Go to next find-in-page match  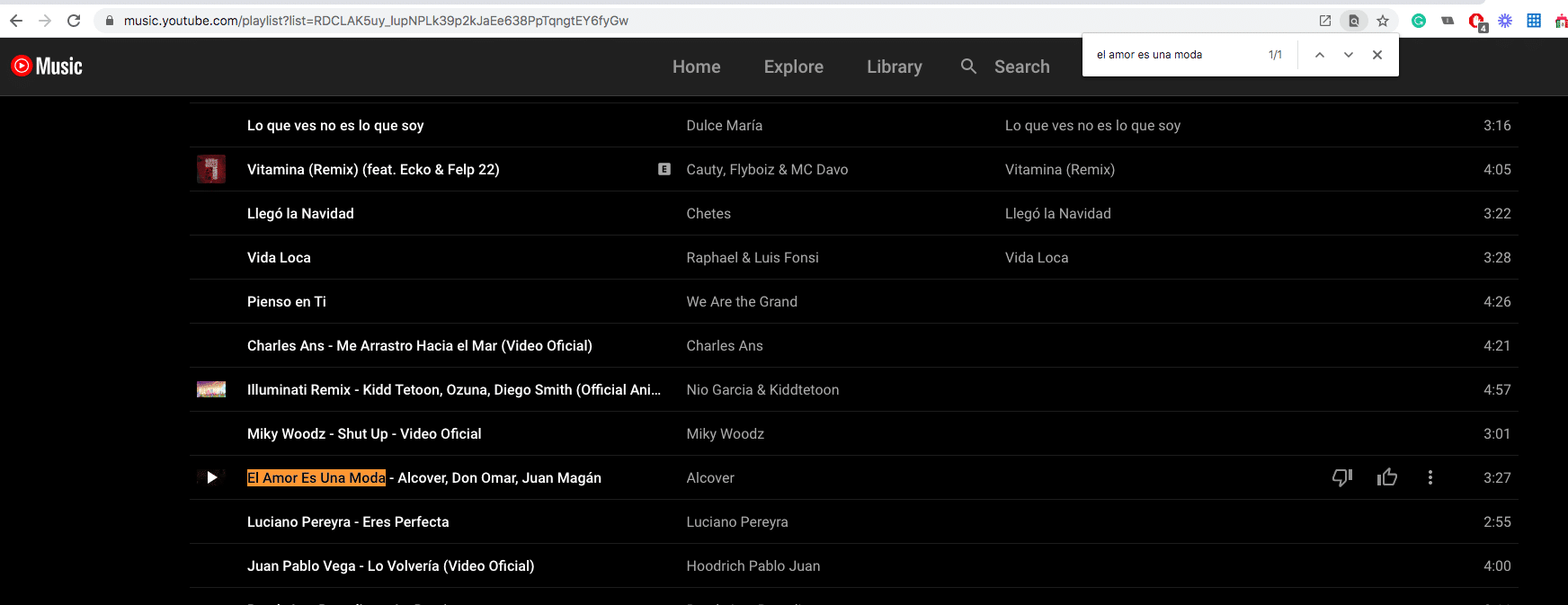pyautogui.click(x=1348, y=55)
